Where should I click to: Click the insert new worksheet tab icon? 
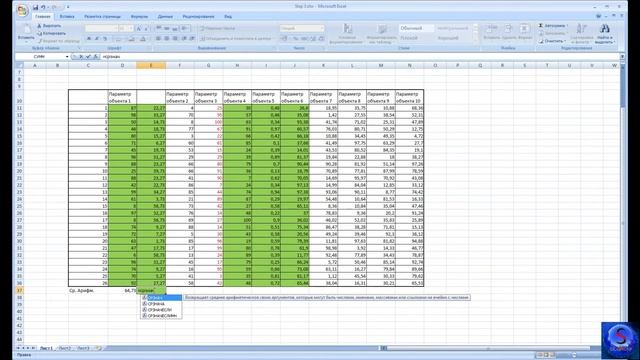(98, 348)
